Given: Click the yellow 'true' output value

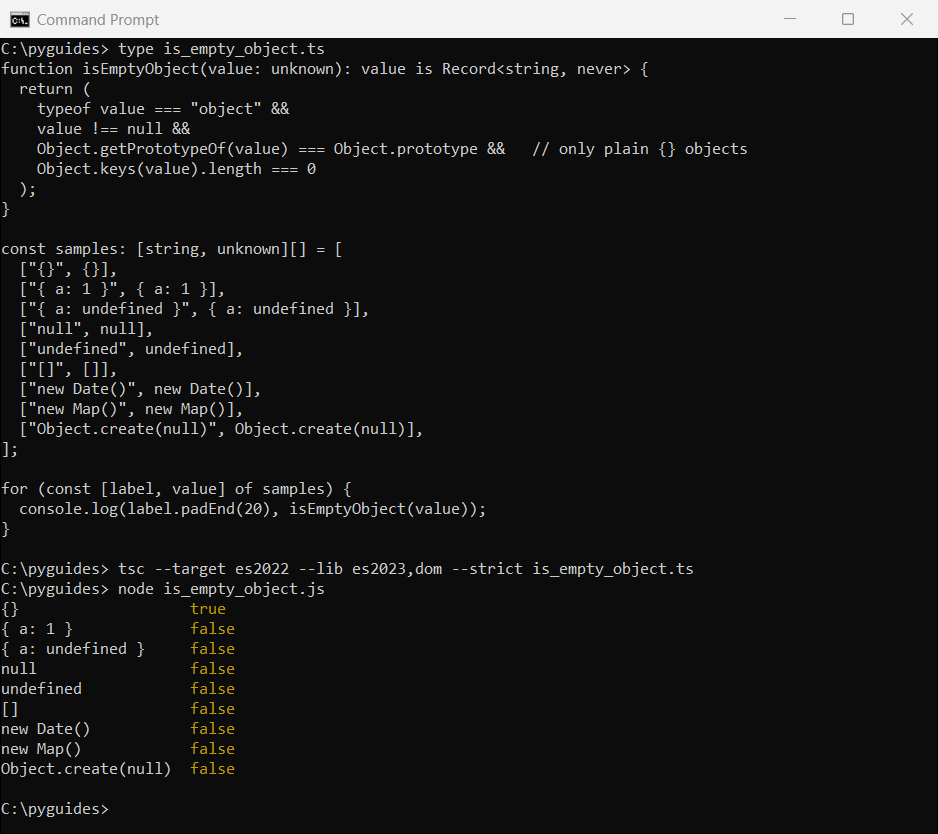Looking at the screenshot, I should pos(208,609).
